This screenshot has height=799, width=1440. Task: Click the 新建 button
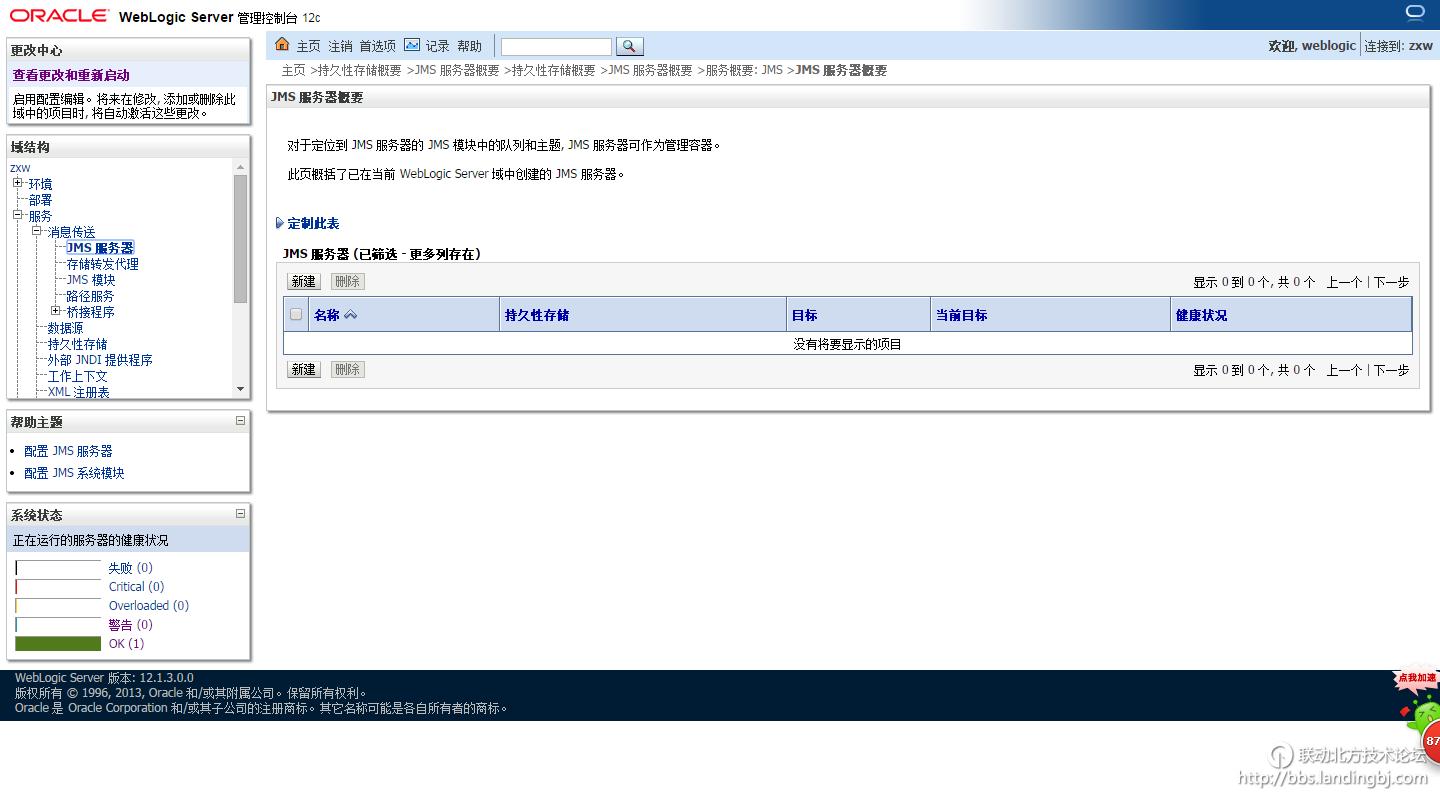[303, 281]
